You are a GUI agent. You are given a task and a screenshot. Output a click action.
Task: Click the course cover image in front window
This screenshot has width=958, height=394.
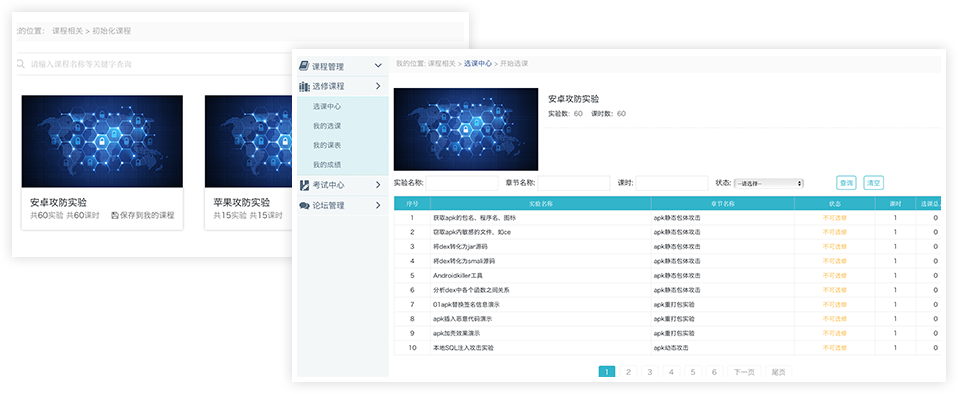click(466, 129)
